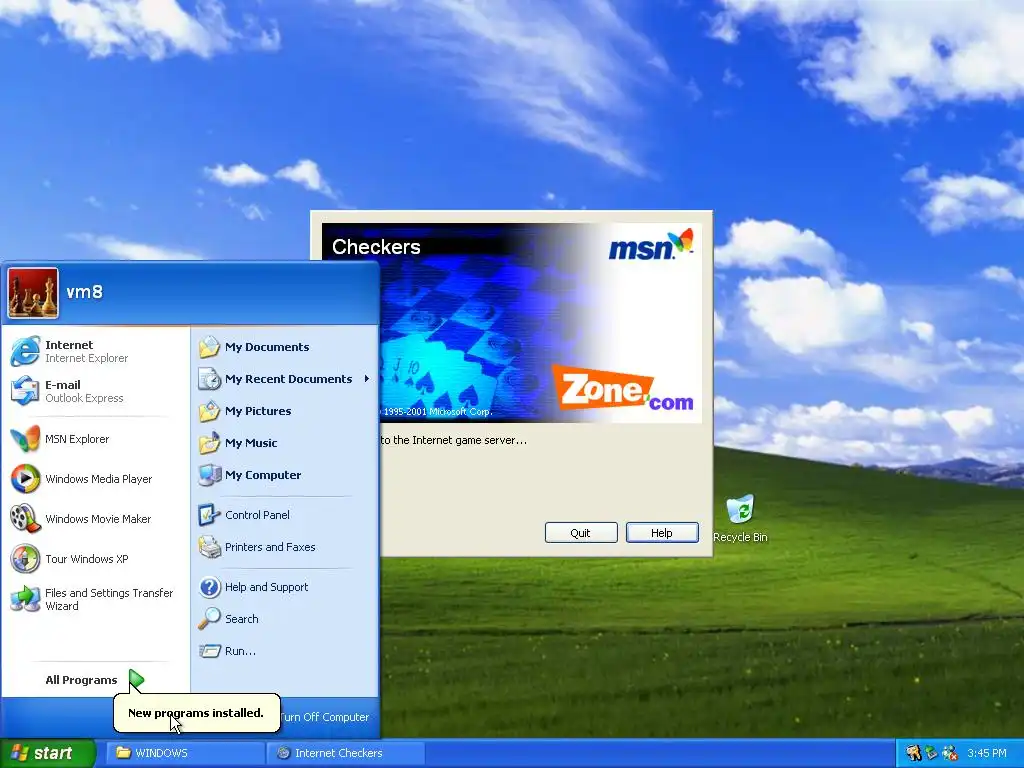This screenshot has width=1024, height=768.
Task: Expand the My Recent Documents submenu arrow
Action: tap(367, 379)
